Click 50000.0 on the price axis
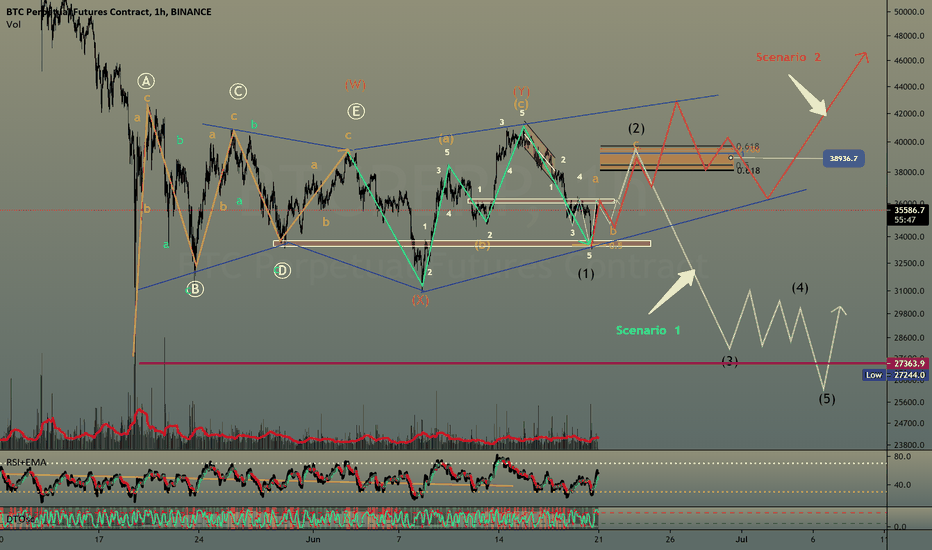Image resolution: width=932 pixels, height=550 pixels. (x=909, y=12)
